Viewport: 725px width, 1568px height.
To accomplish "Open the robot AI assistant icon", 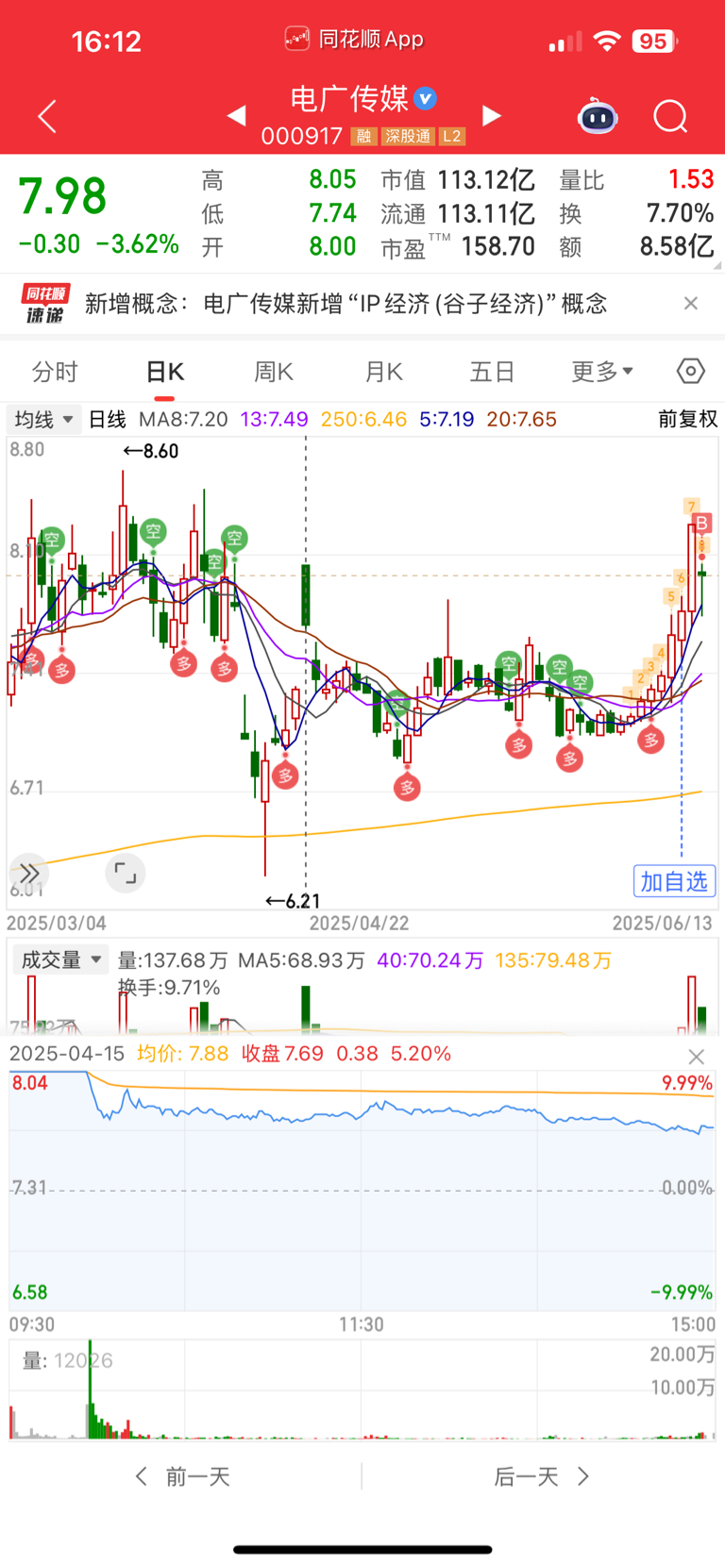I will click(x=598, y=117).
